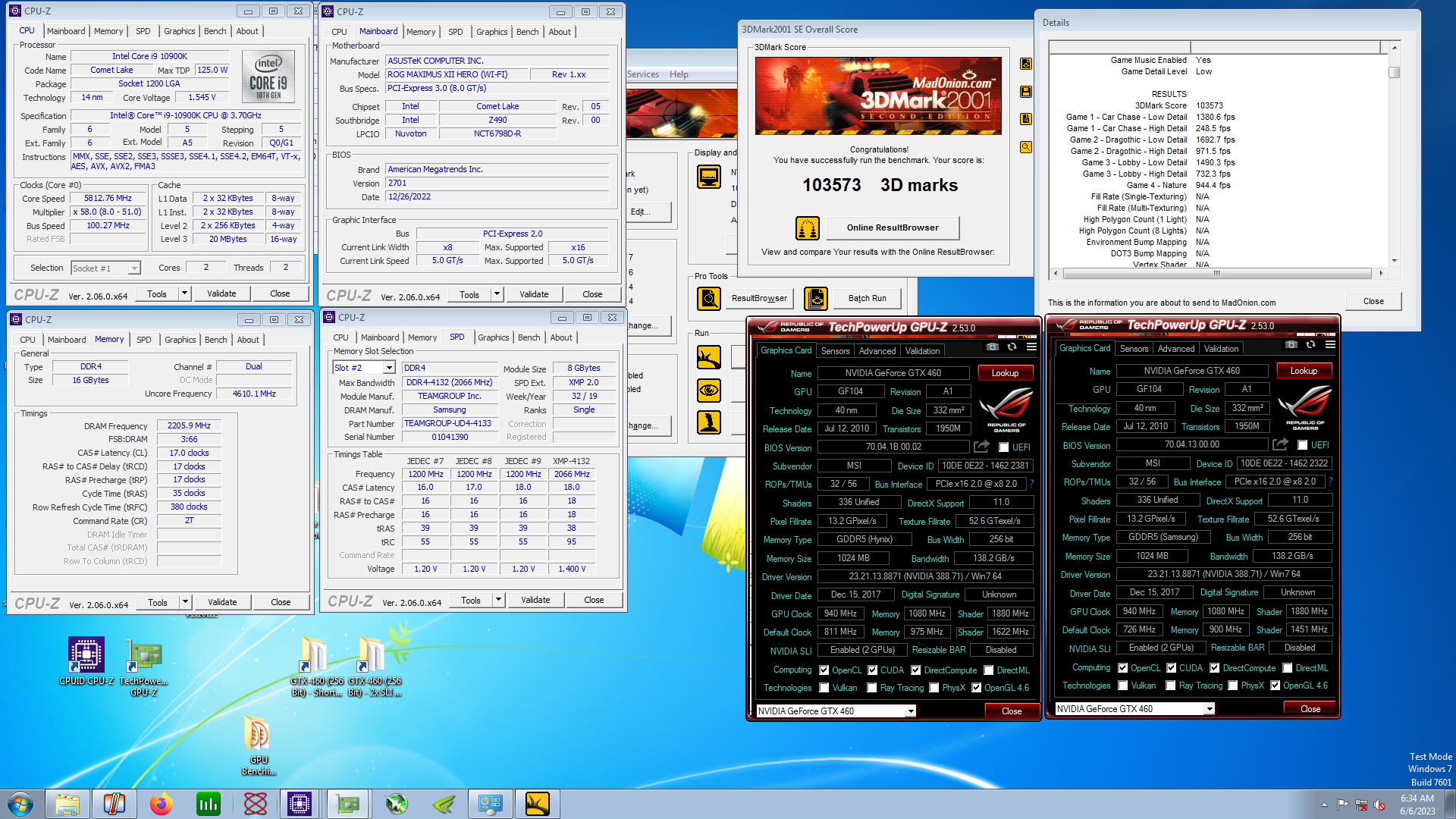Viewport: 1456px width, 819px height.
Task: Open the Validation tab in the left GPU-Z
Action: tap(922, 351)
